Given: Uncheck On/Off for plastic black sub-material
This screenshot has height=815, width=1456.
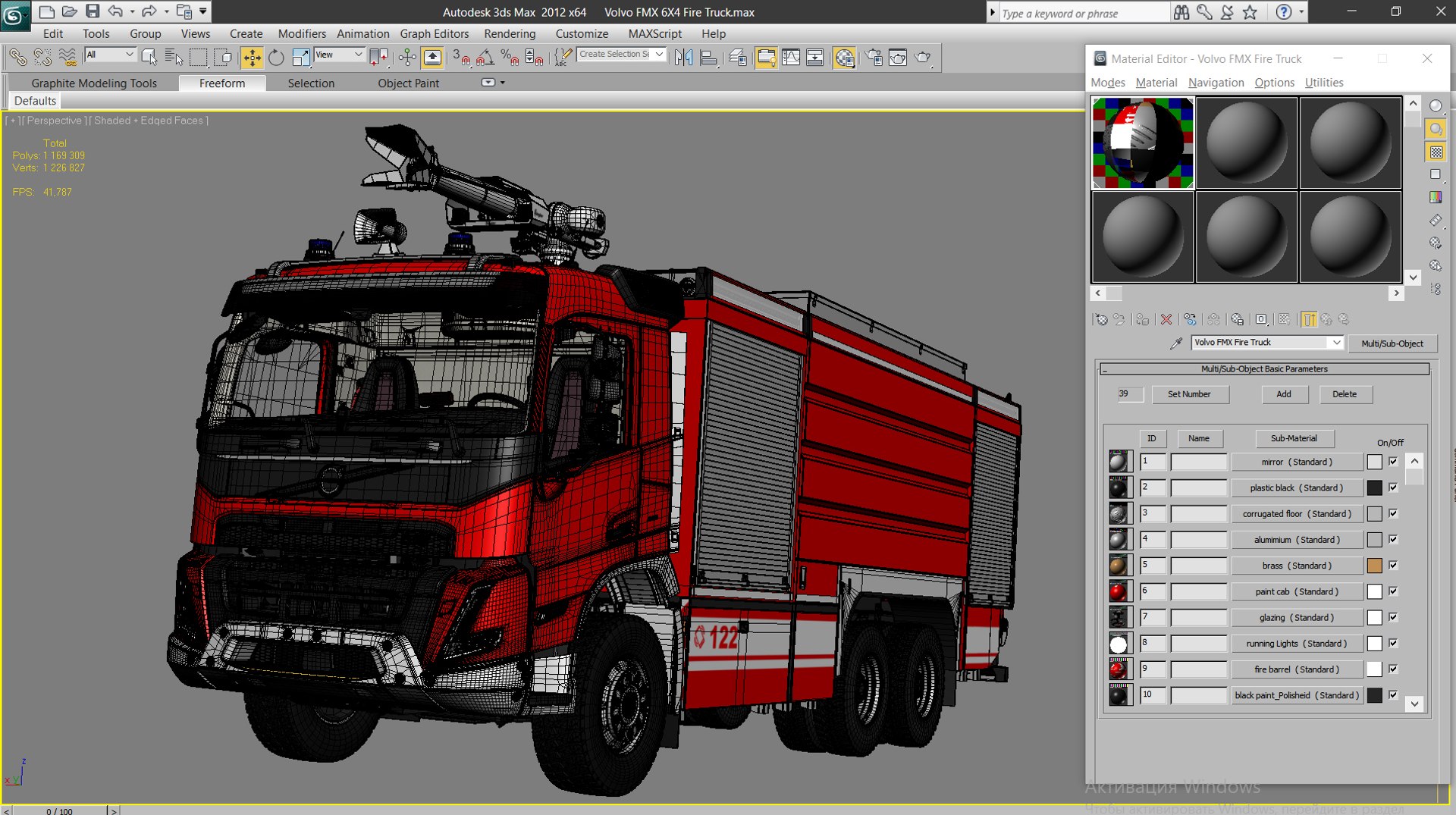Looking at the screenshot, I should (x=1393, y=487).
